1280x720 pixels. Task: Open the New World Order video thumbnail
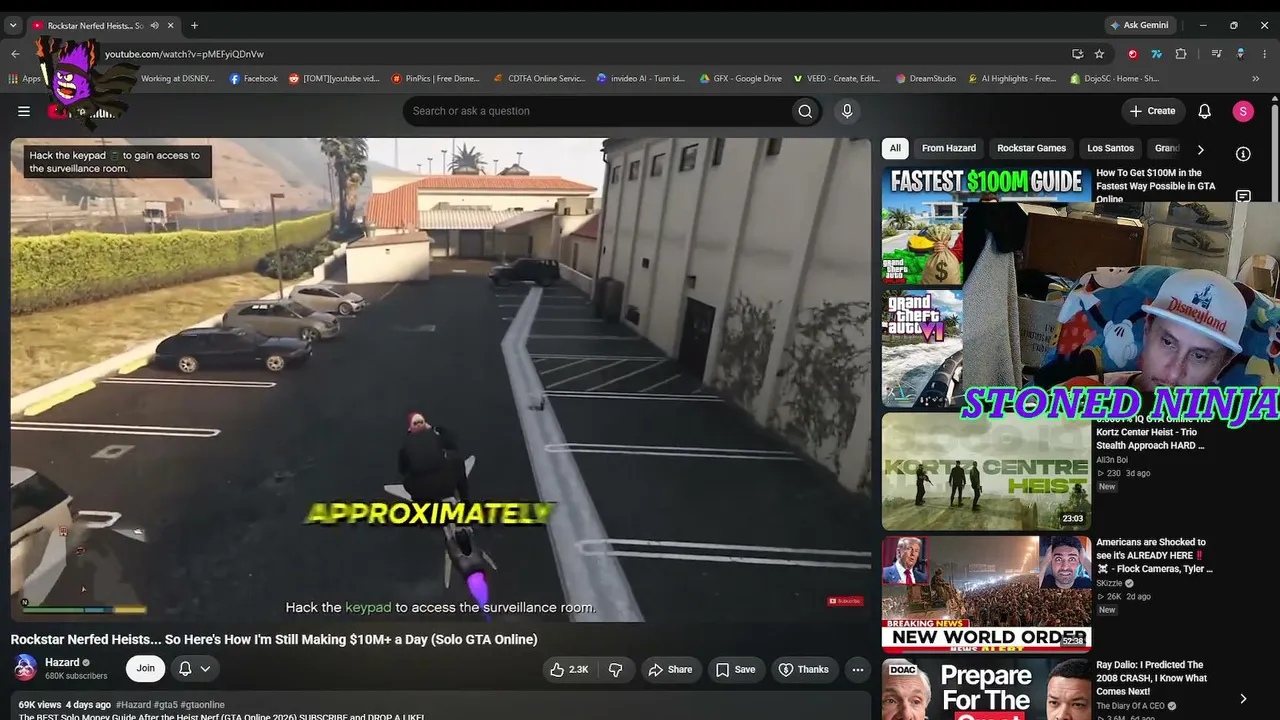click(x=986, y=594)
